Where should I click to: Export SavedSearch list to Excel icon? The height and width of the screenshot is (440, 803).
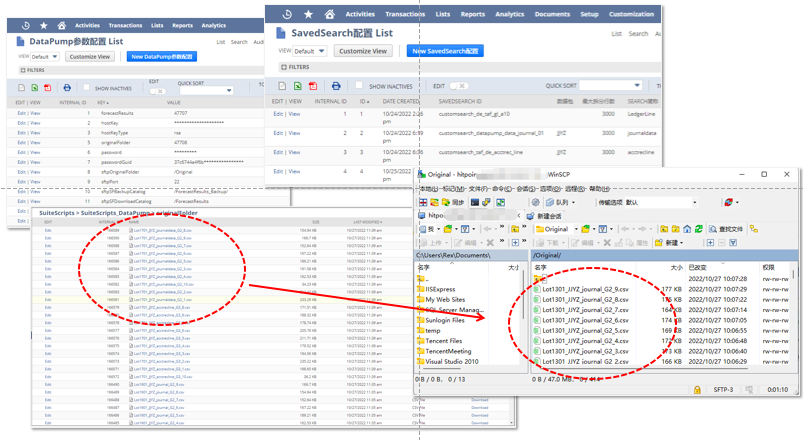(298, 87)
